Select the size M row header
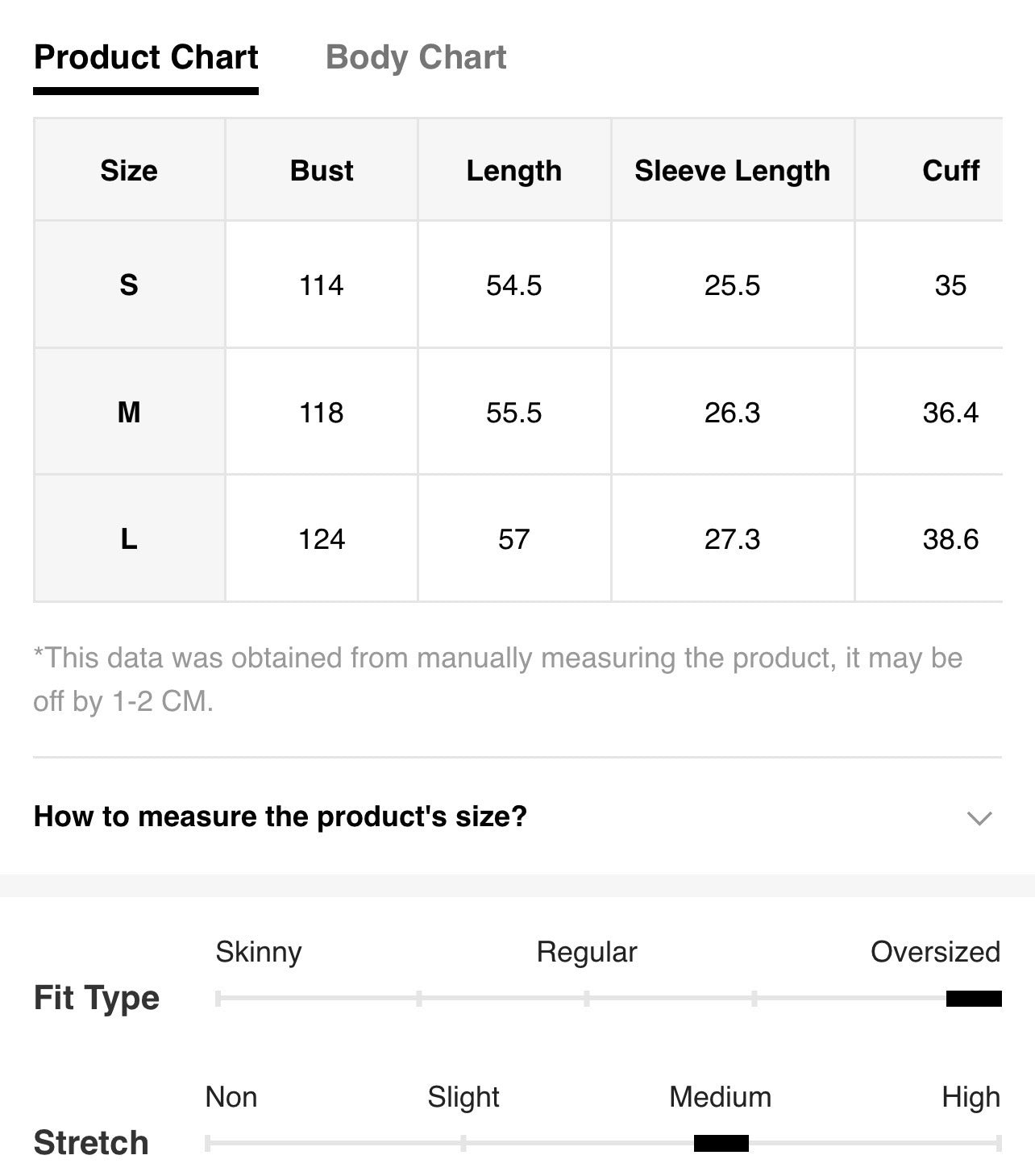The width and height of the screenshot is (1035, 1176). coord(129,412)
